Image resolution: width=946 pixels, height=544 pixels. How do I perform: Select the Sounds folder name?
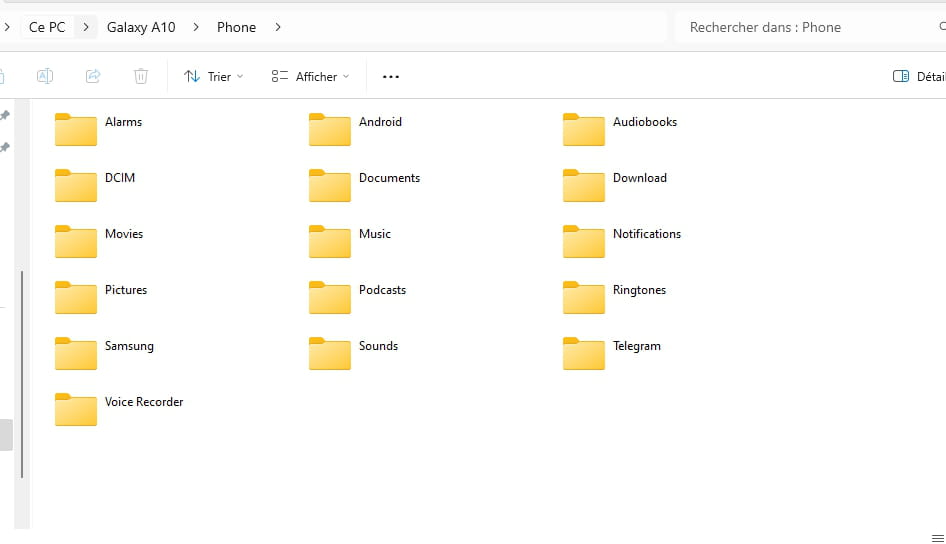tap(378, 346)
